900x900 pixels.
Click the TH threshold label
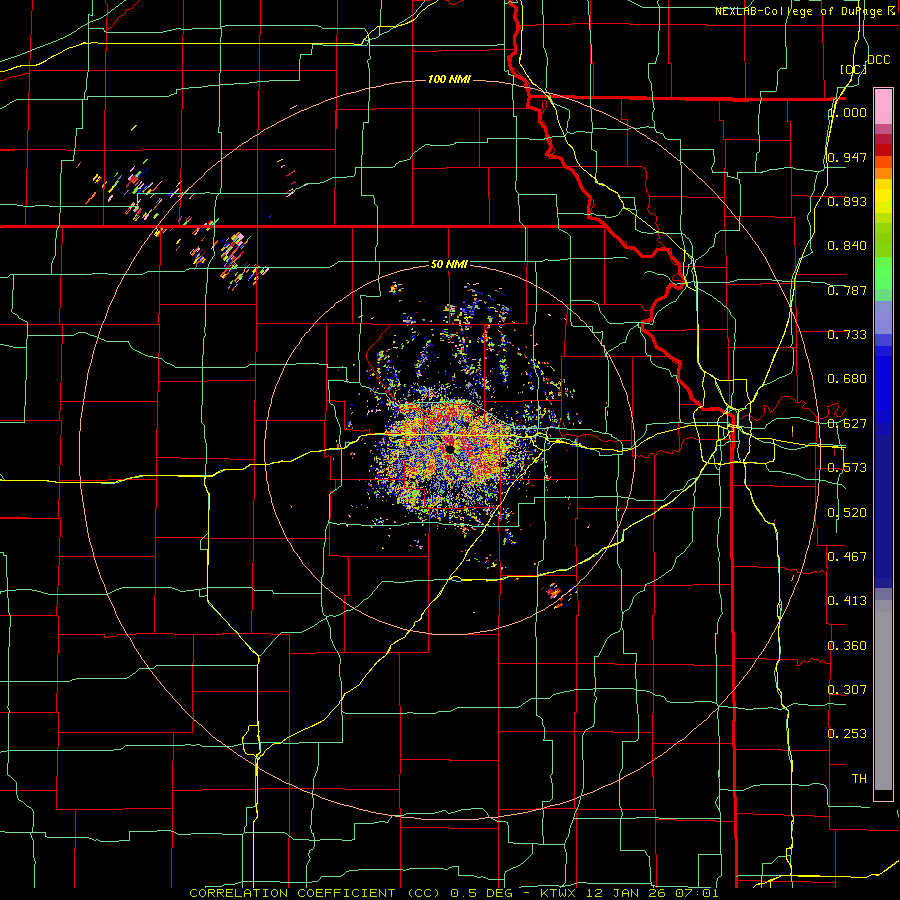(859, 779)
